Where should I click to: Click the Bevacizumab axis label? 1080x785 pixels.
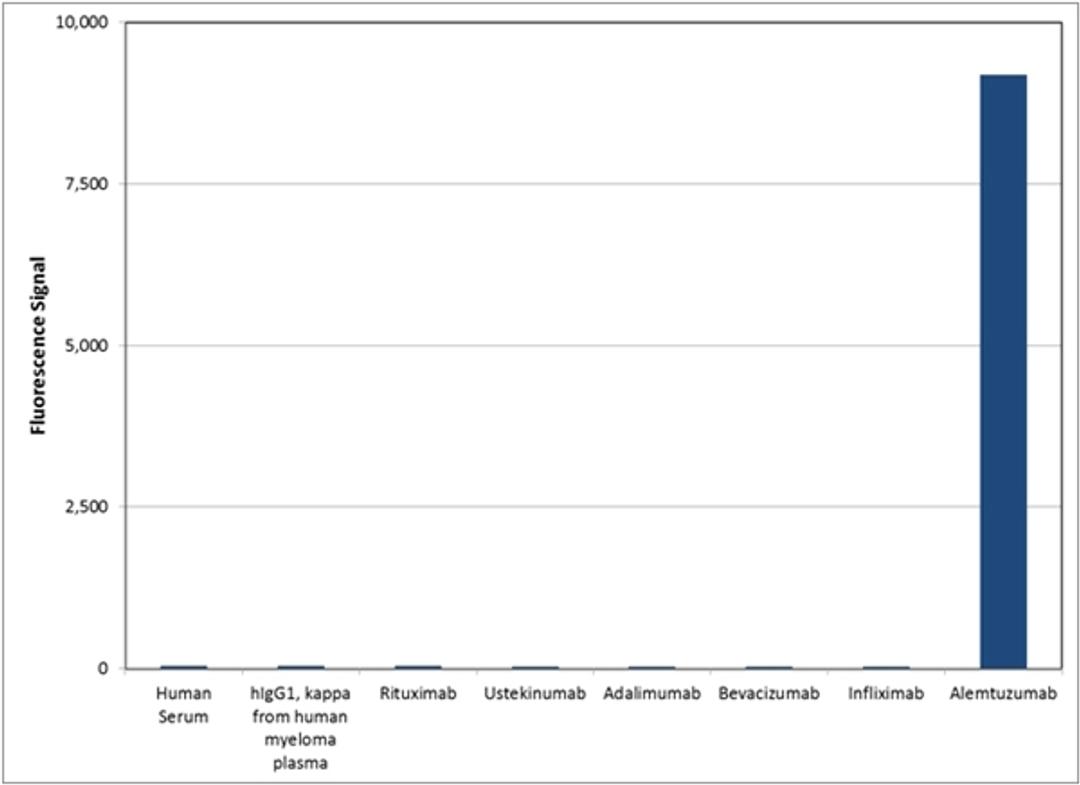coord(770,690)
